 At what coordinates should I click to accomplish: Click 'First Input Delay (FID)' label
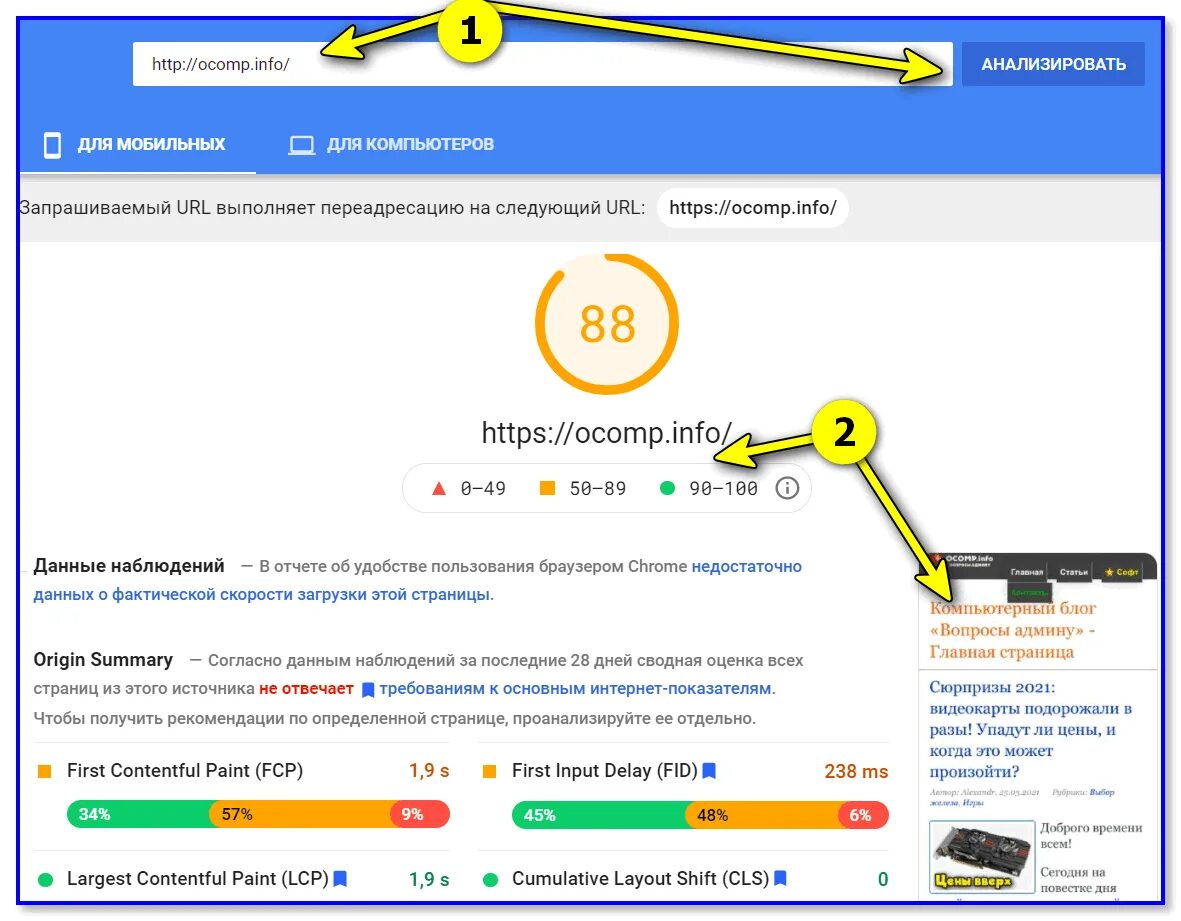(604, 770)
